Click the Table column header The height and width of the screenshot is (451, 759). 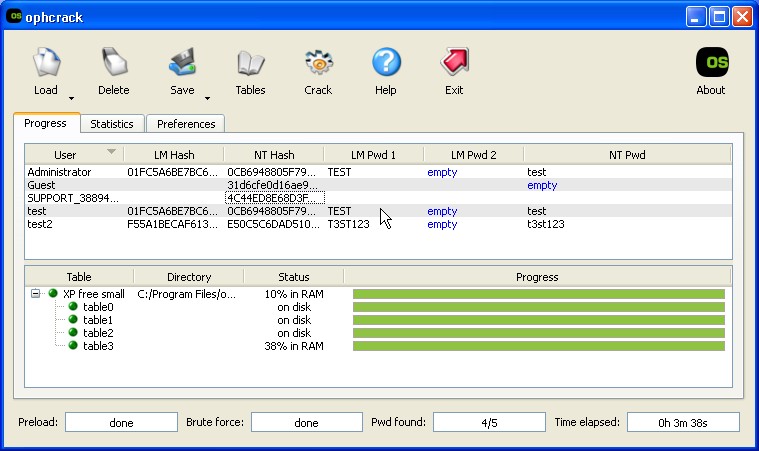click(x=79, y=277)
